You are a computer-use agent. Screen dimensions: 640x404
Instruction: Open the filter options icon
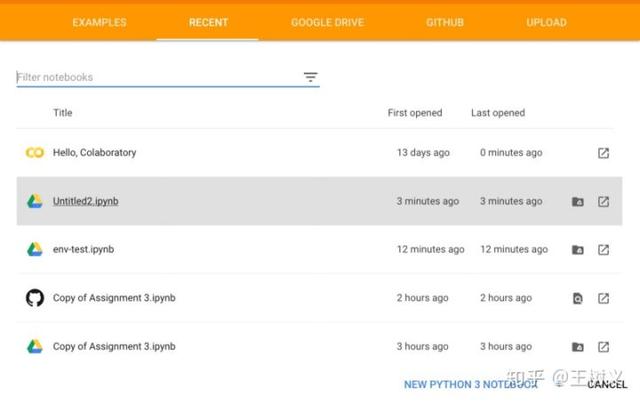(311, 77)
